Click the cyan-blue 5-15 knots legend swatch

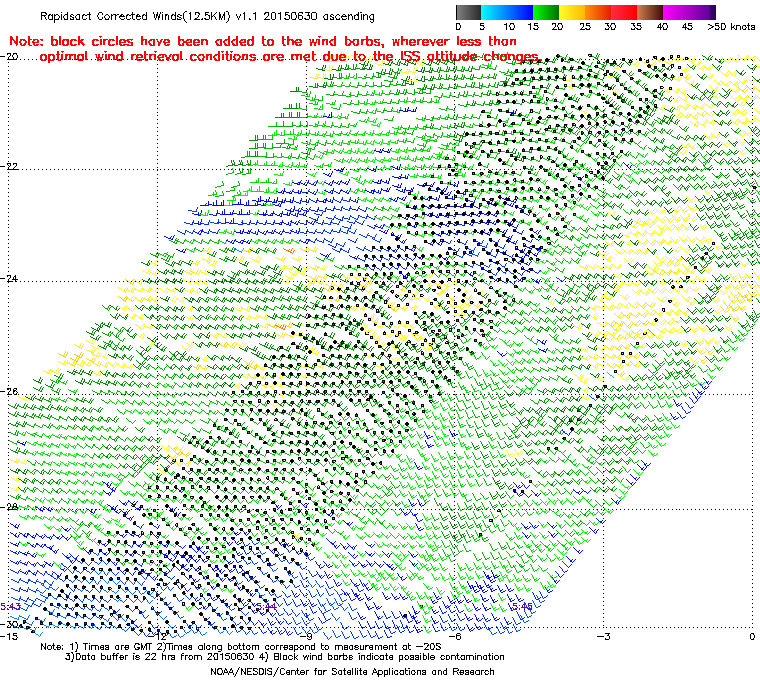(507, 12)
